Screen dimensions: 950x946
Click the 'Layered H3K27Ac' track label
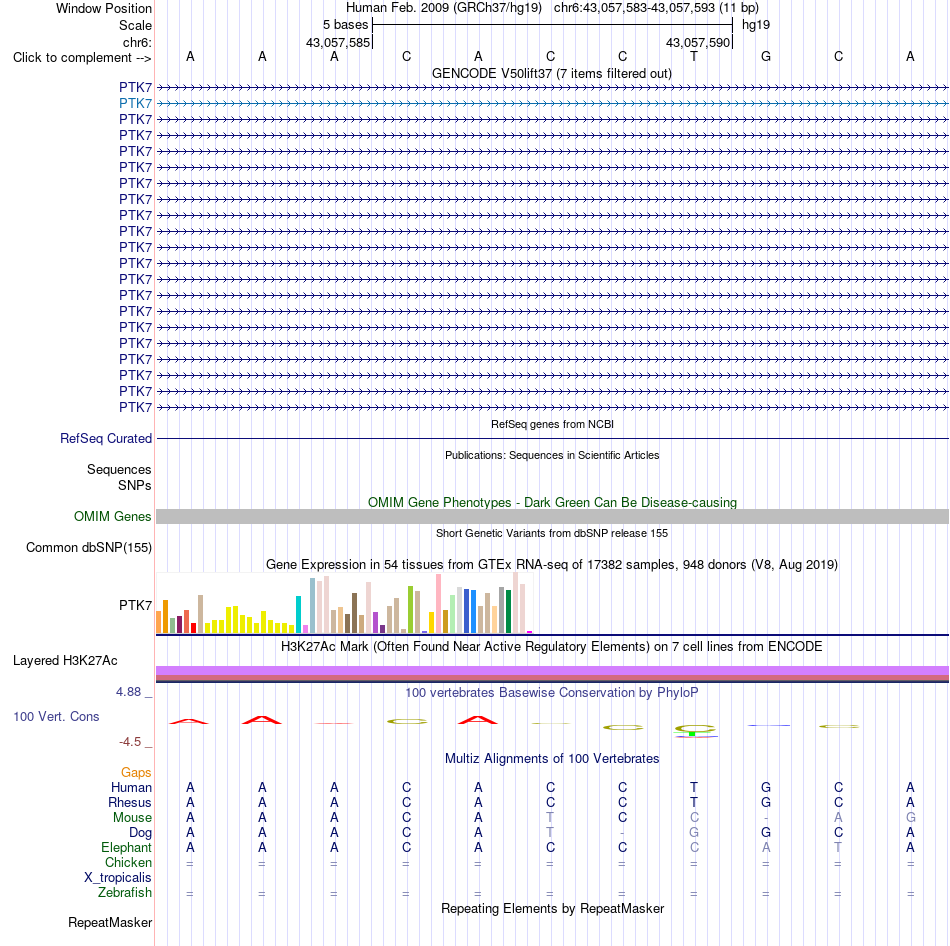click(x=65, y=661)
